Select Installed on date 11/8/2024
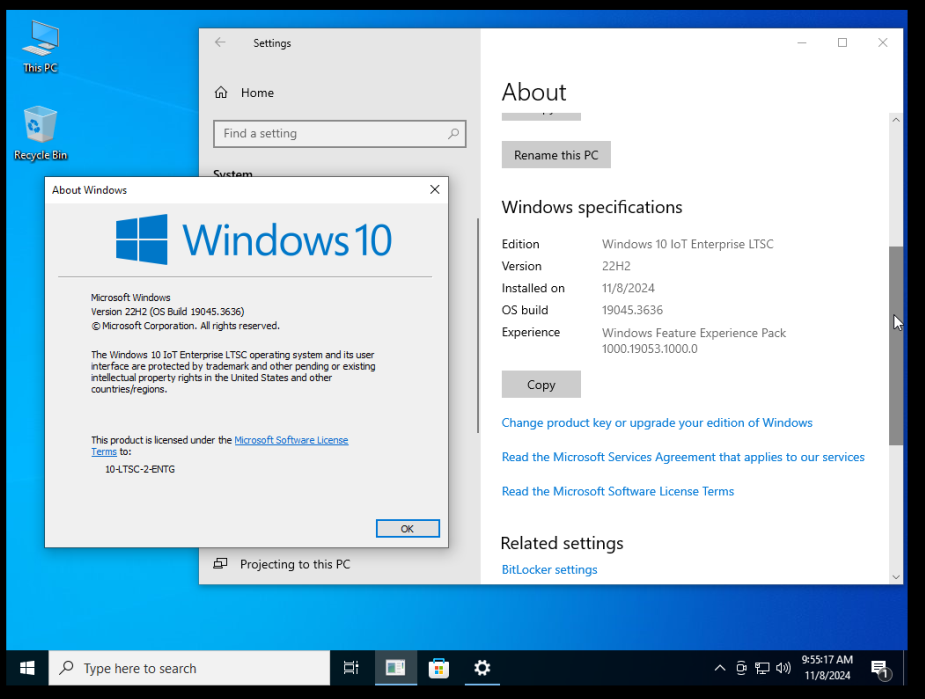Screen dimensions: 925x699 [628, 288]
